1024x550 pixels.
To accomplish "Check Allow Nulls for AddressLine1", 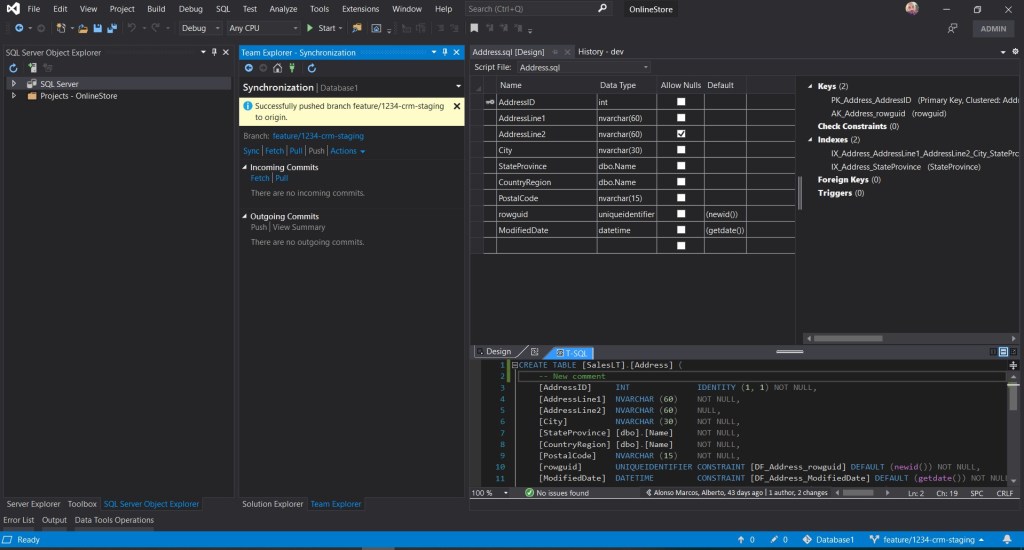I will [x=681, y=118].
